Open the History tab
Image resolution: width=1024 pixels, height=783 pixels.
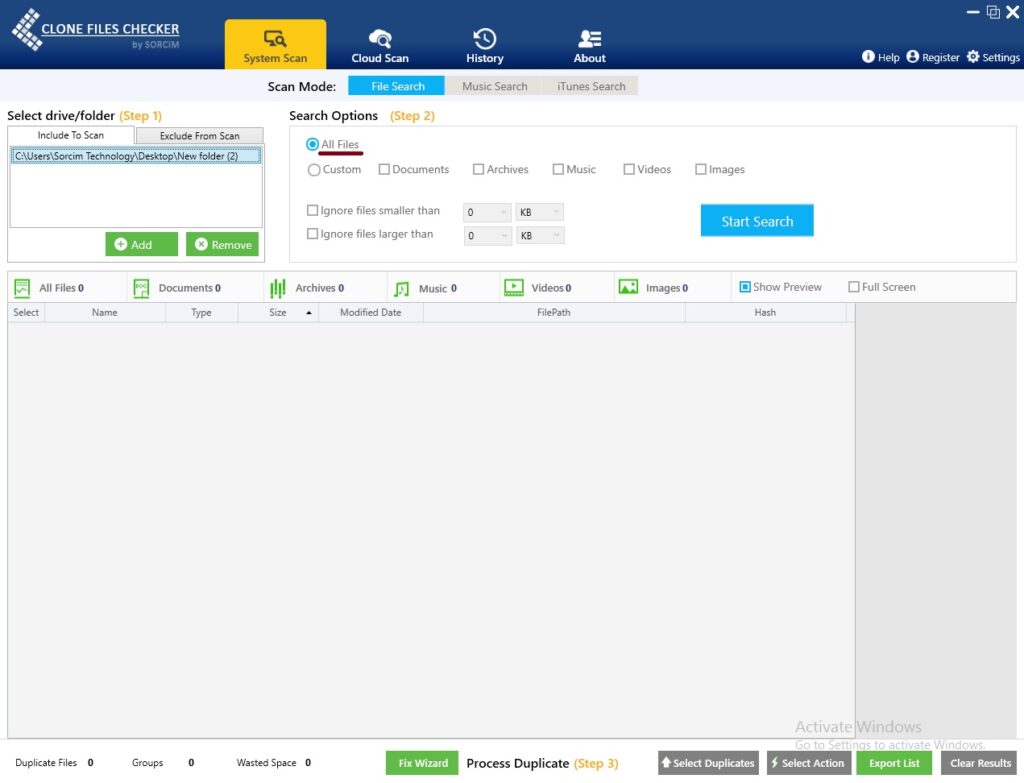(x=485, y=44)
